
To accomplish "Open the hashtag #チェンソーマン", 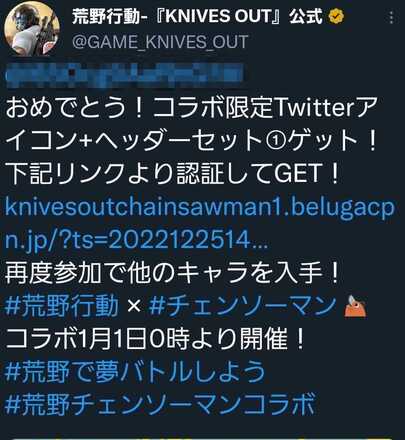I will tap(242, 305).
